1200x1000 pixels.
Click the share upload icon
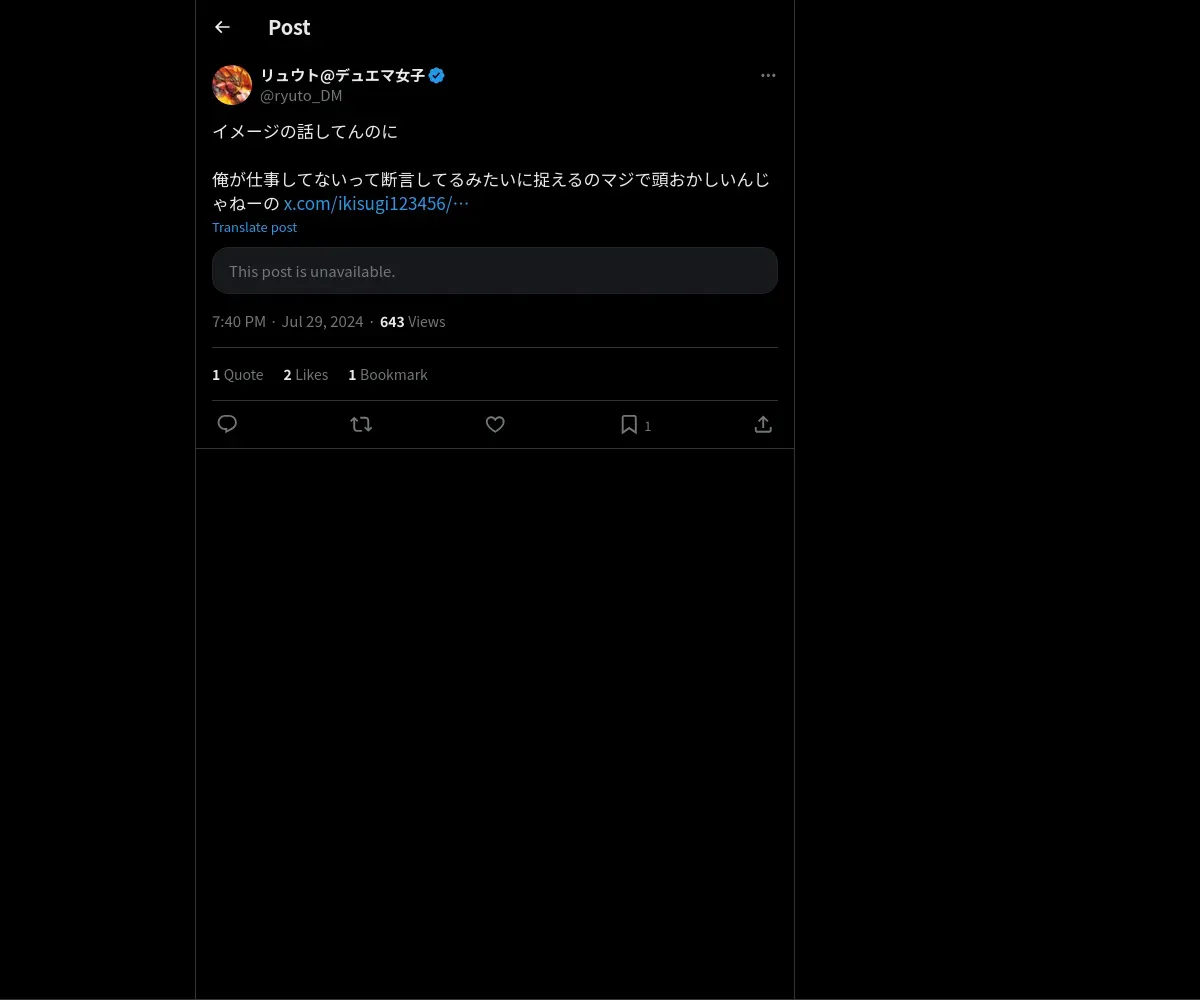tap(763, 424)
